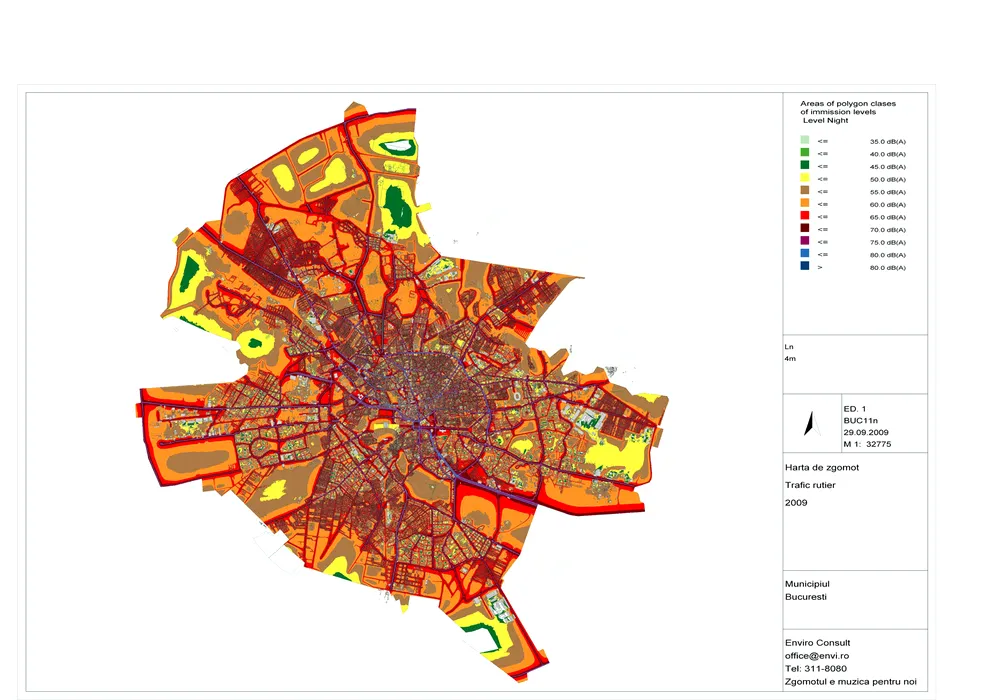This screenshot has height=700, width=990.
Task: Select the 'Harta de zgomot' title text
Action: pyautogui.click(x=822, y=467)
